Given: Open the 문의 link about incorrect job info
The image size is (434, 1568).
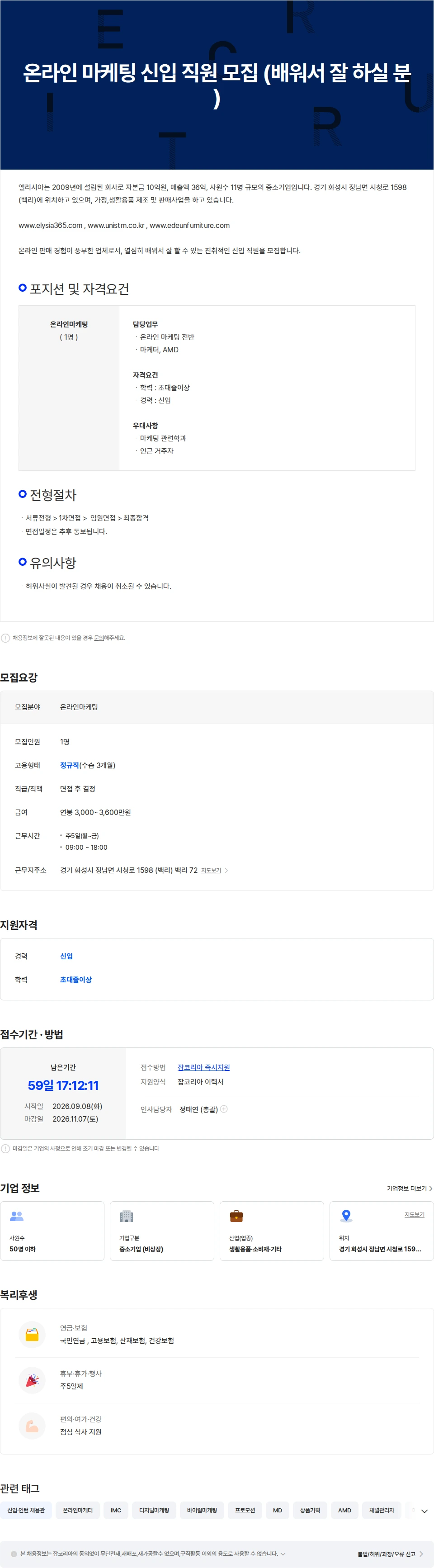Looking at the screenshot, I should tap(98, 638).
